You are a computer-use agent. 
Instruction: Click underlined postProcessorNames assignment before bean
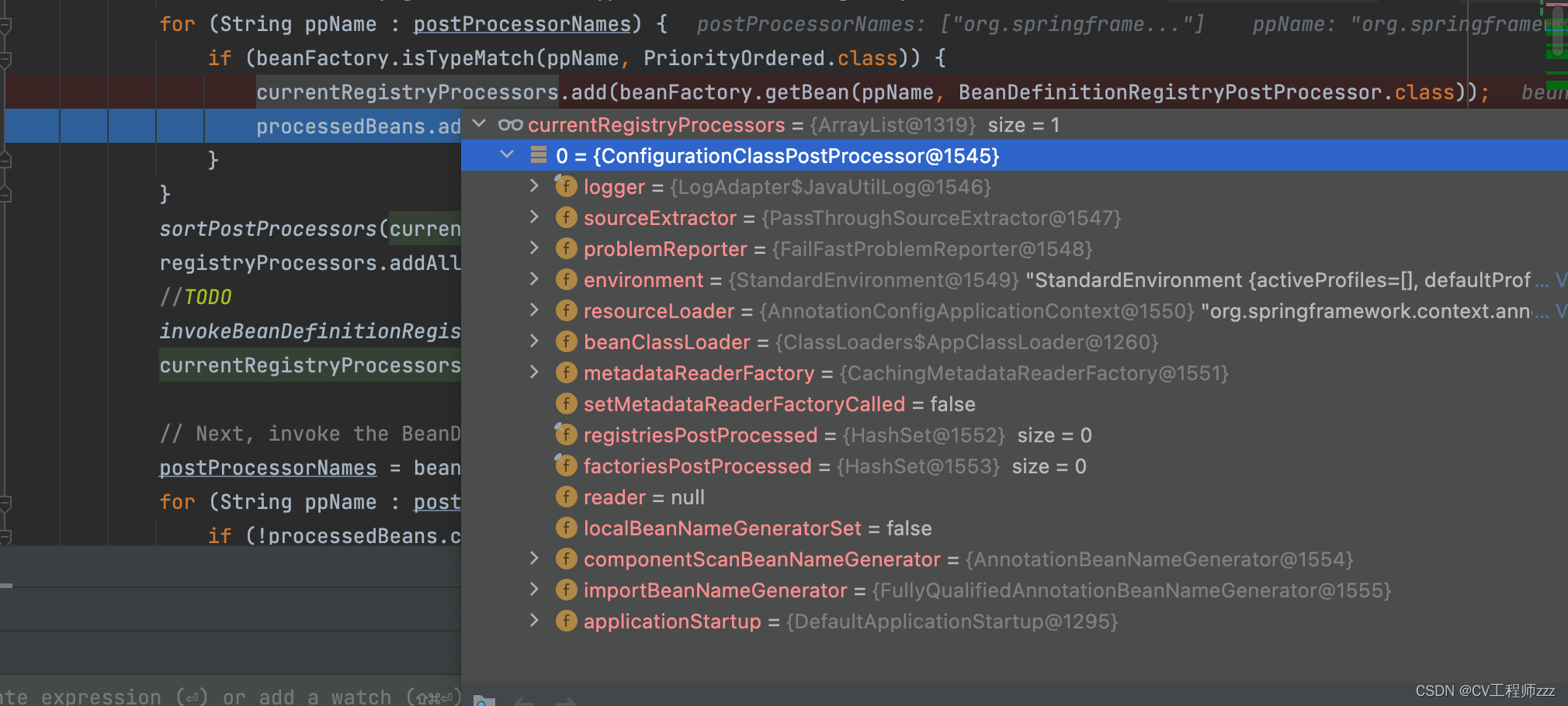click(x=268, y=468)
